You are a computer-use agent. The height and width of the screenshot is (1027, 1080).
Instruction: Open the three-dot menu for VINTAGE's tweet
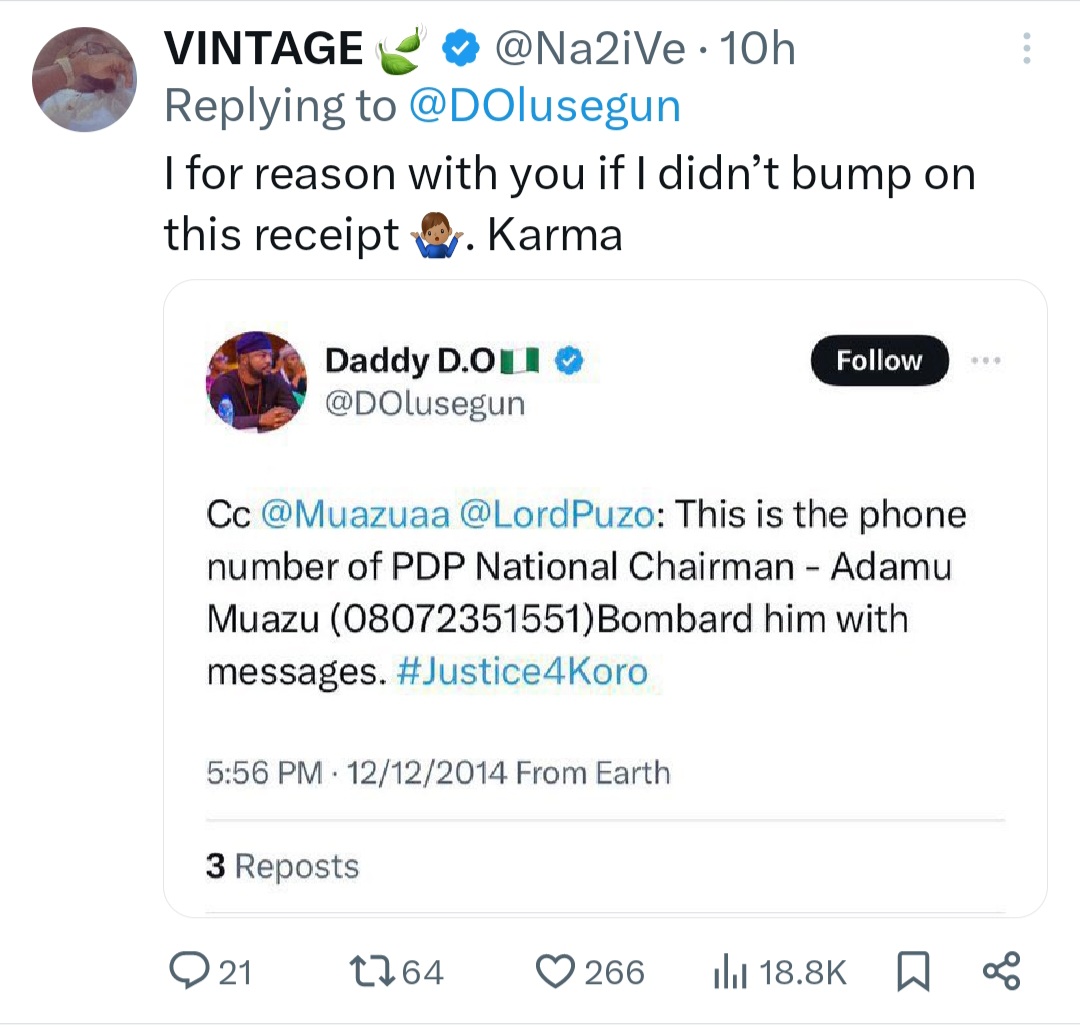[x=1027, y=49]
